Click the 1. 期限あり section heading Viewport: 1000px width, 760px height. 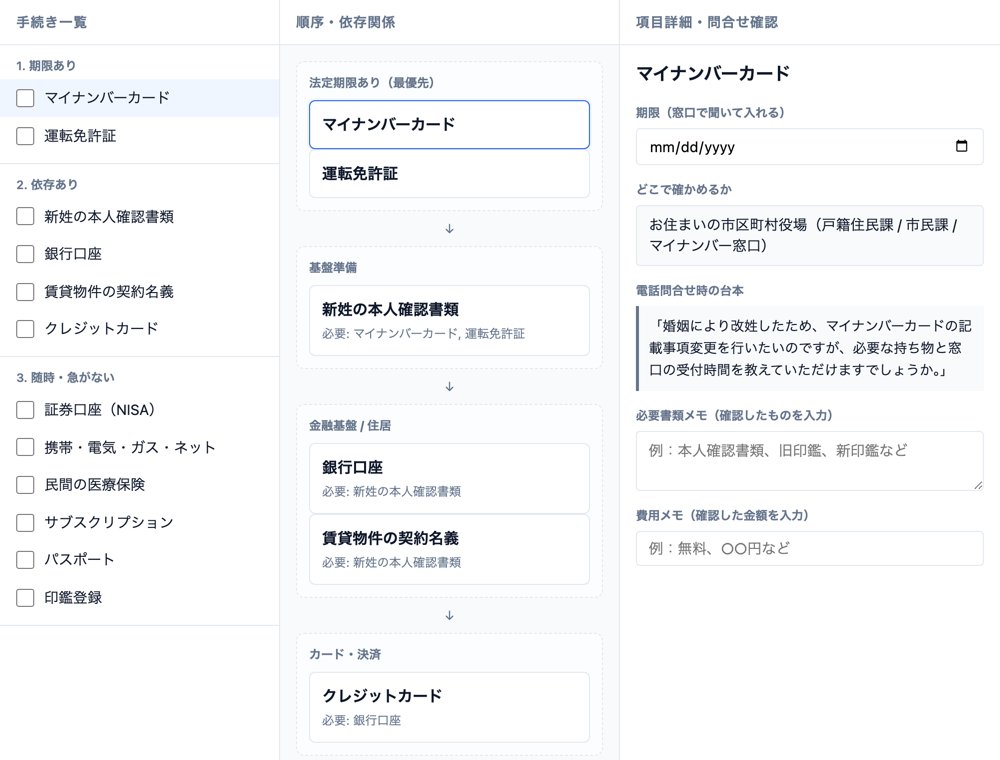point(46,66)
